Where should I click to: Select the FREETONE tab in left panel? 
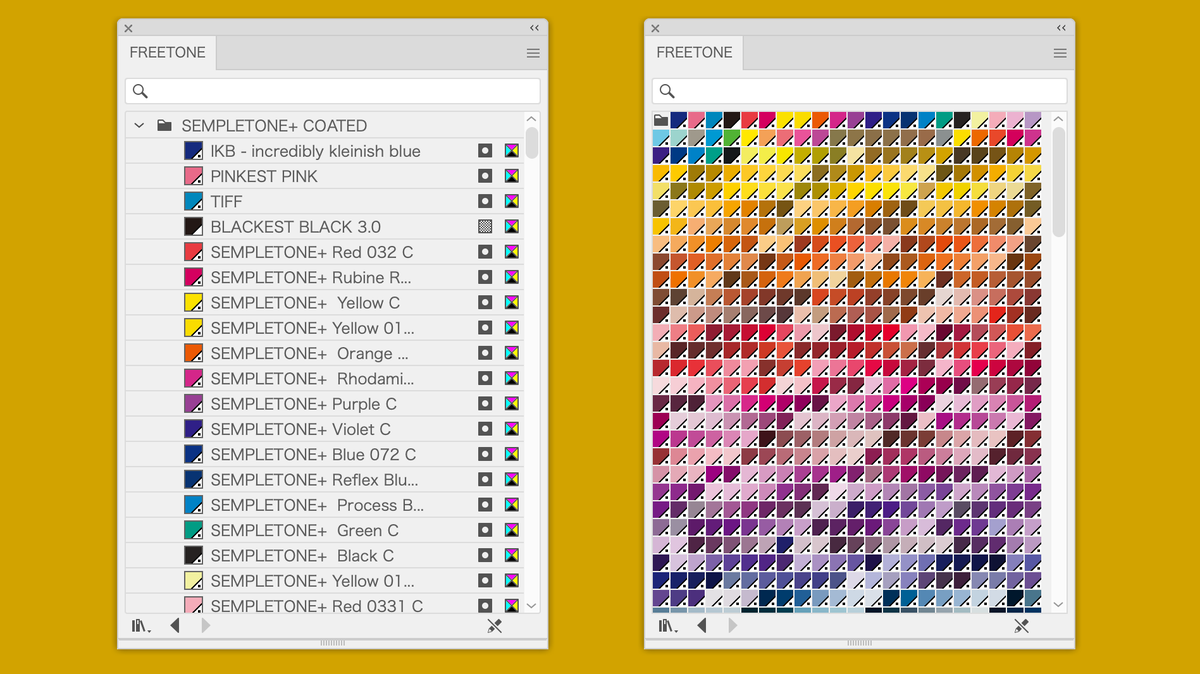tap(167, 53)
